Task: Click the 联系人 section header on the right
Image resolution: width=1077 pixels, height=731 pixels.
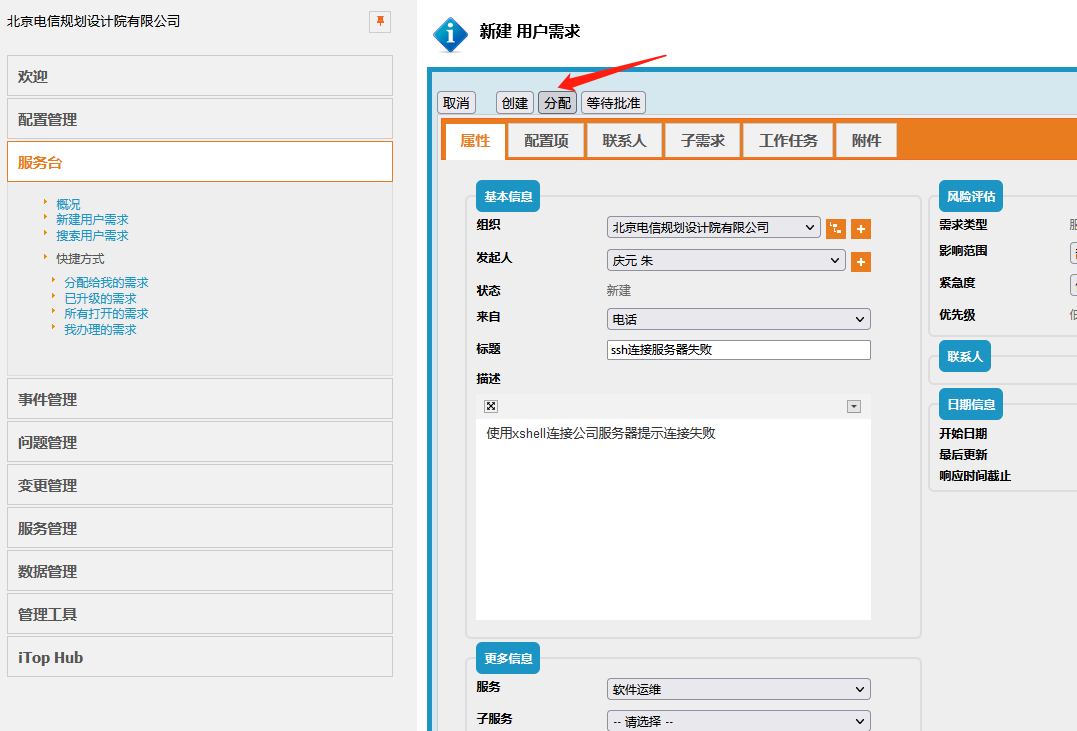Action: tap(965, 356)
